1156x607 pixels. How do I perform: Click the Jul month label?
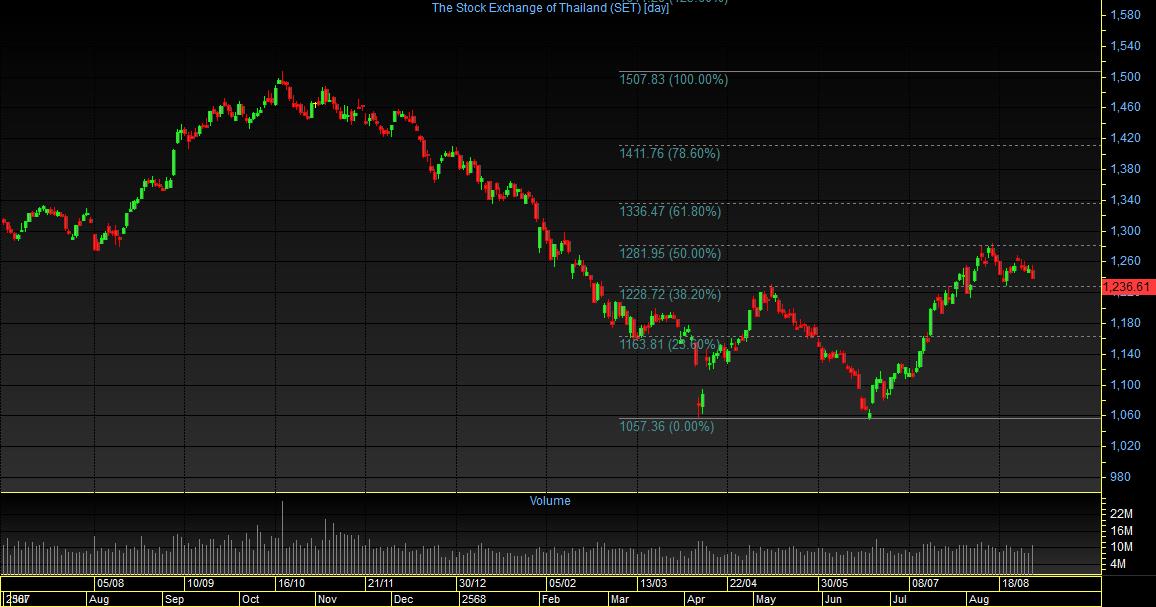click(899, 600)
